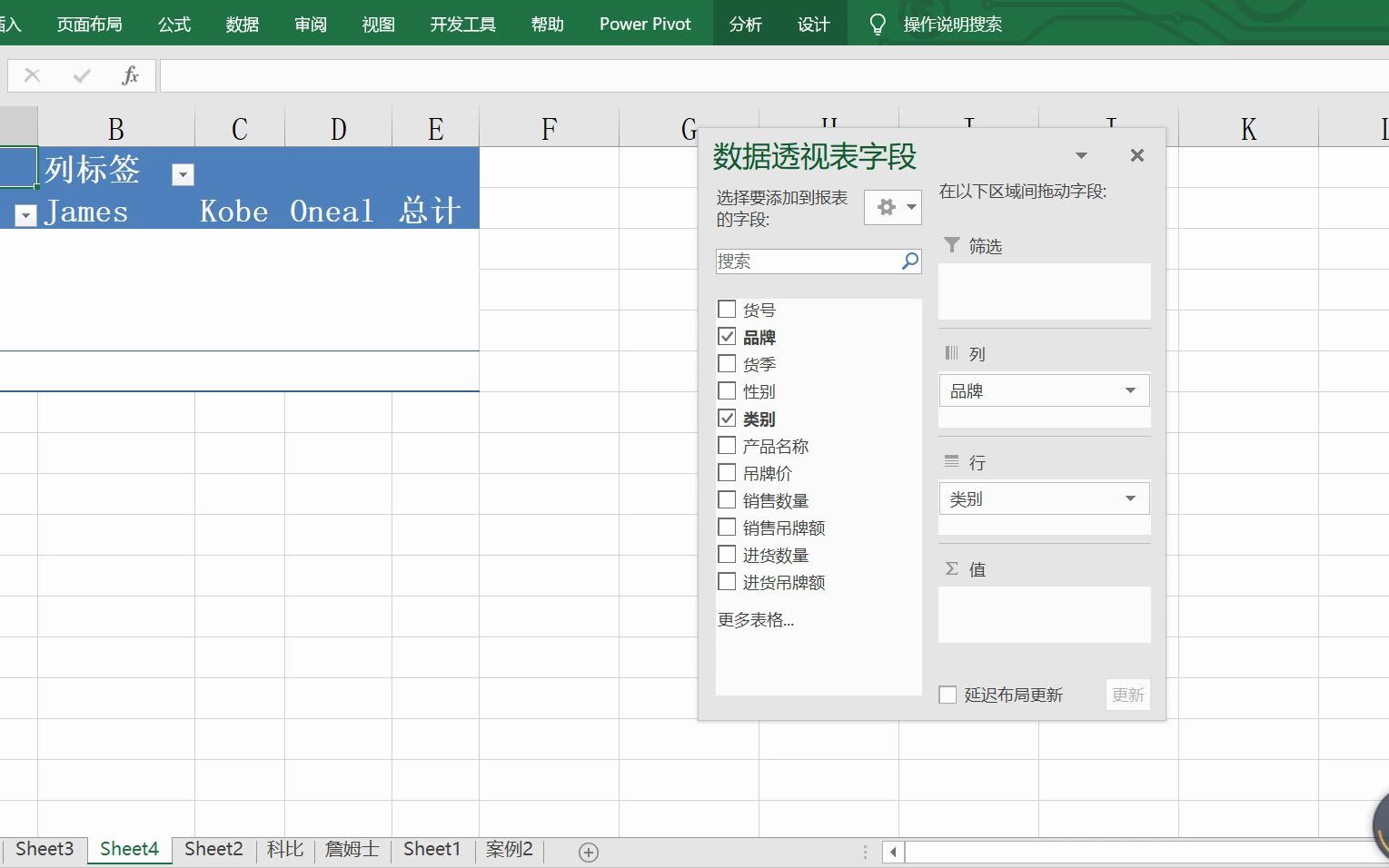
Task: Open the 列标签 filter dropdown
Action: (183, 174)
